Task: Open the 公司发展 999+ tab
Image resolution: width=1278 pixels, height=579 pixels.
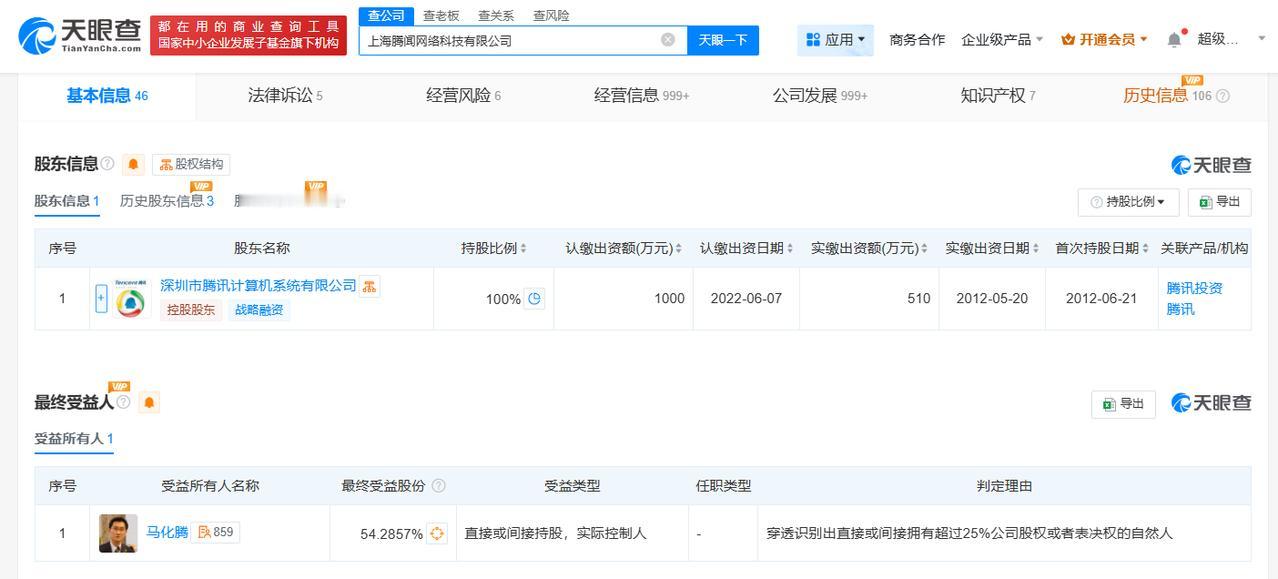Action: tap(819, 96)
